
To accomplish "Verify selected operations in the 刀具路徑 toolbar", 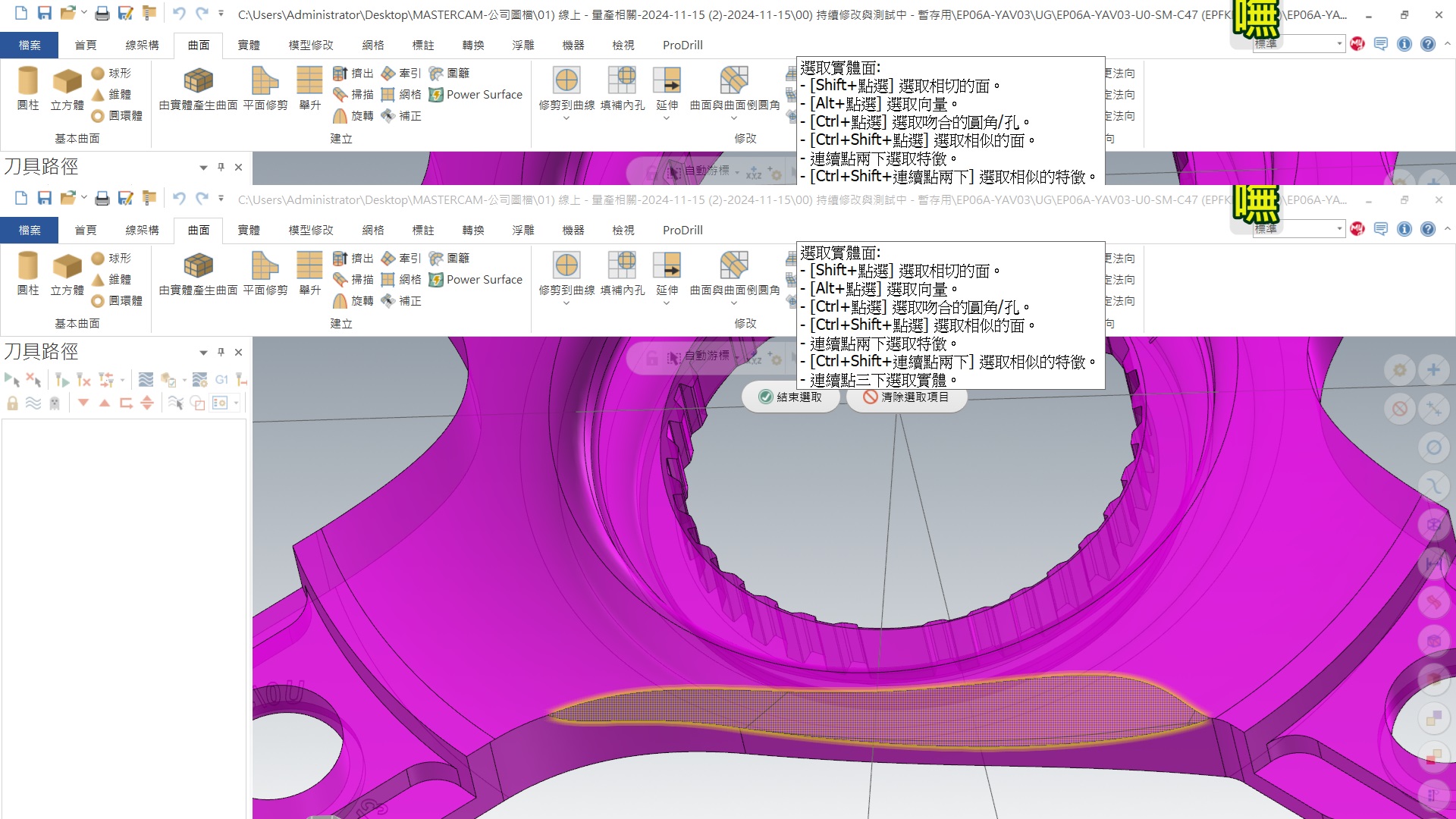I will (x=168, y=379).
